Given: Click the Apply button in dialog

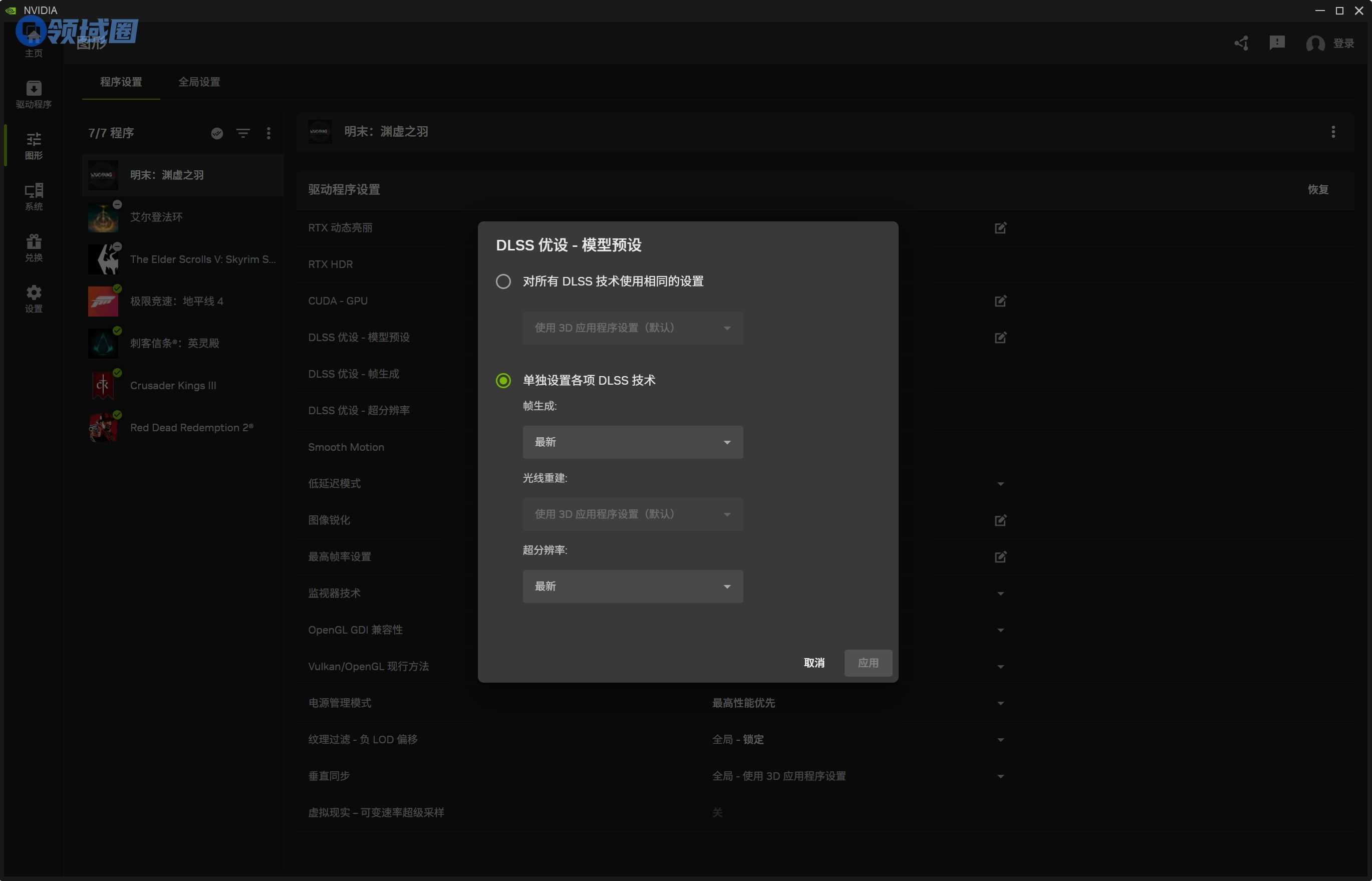Looking at the screenshot, I should (868, 663).
